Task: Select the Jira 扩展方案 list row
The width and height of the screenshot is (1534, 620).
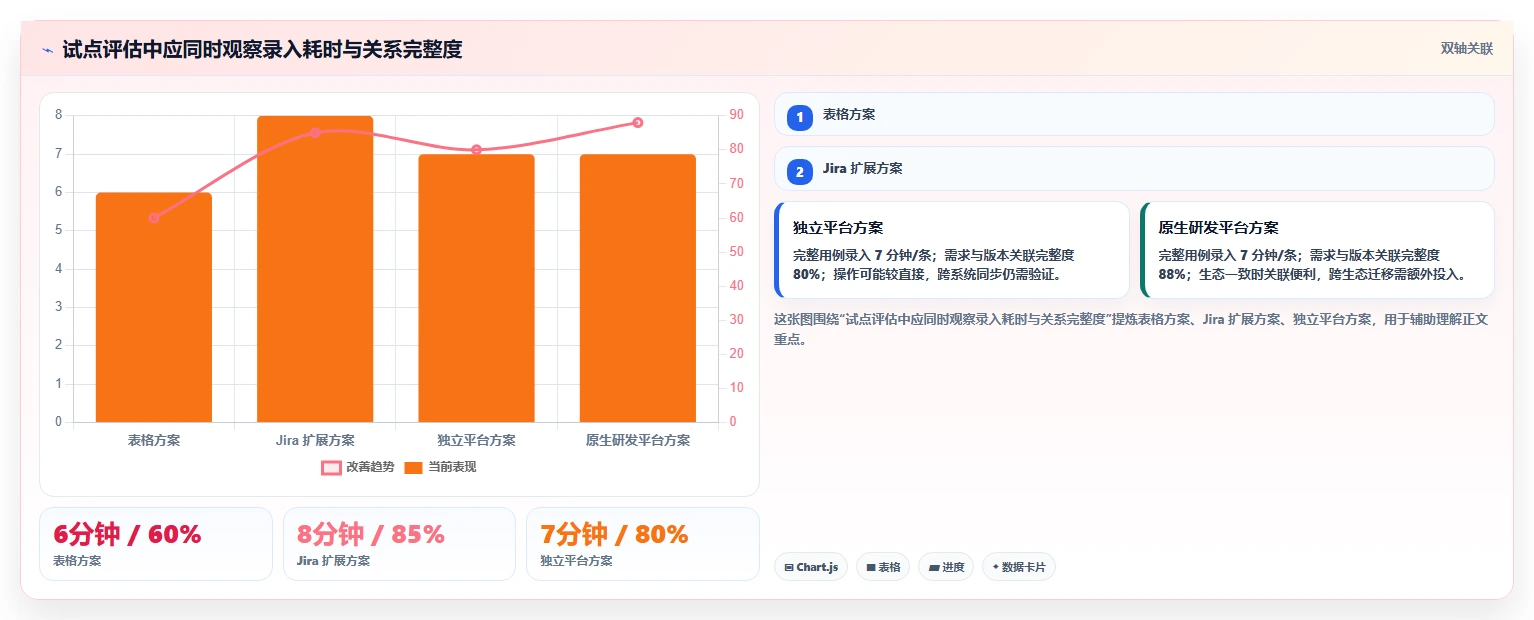Action: [x=1134, y=169]
